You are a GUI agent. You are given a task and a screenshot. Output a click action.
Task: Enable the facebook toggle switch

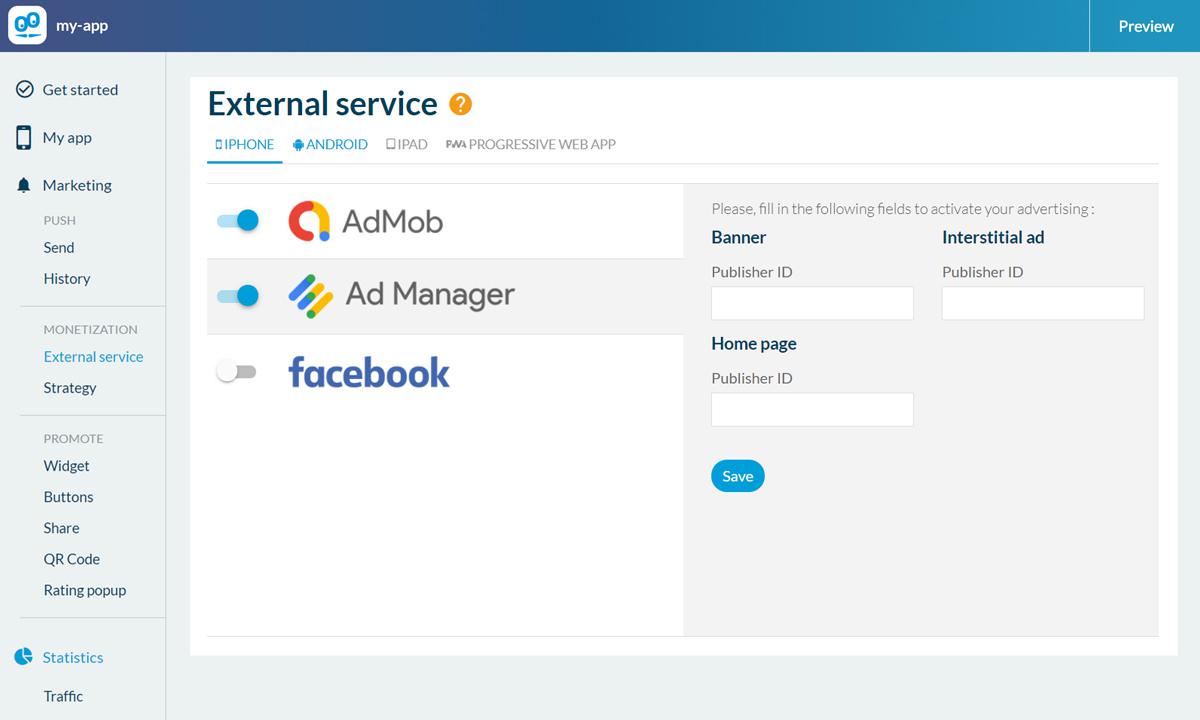click(x=237, y=372)
